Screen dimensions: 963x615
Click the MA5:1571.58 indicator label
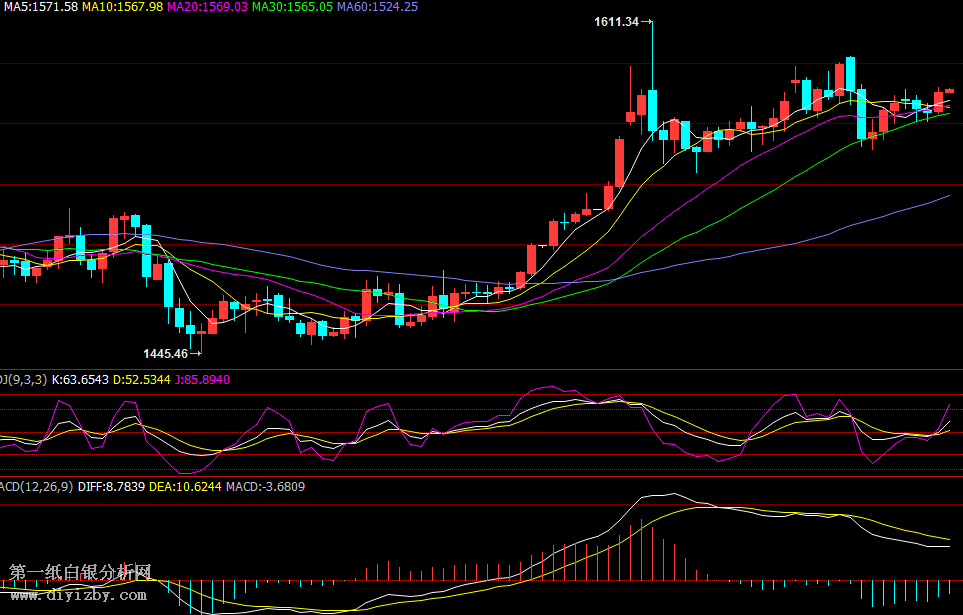40,7
